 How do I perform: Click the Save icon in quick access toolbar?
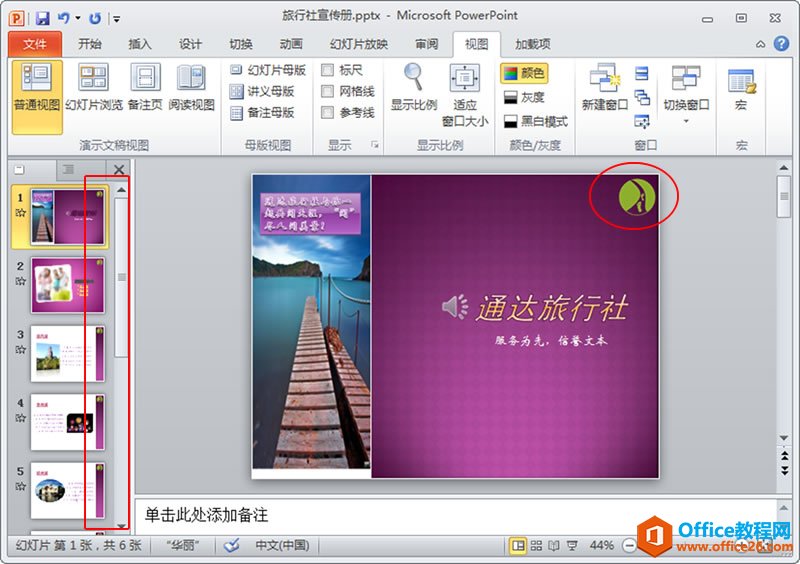(43, 19)
